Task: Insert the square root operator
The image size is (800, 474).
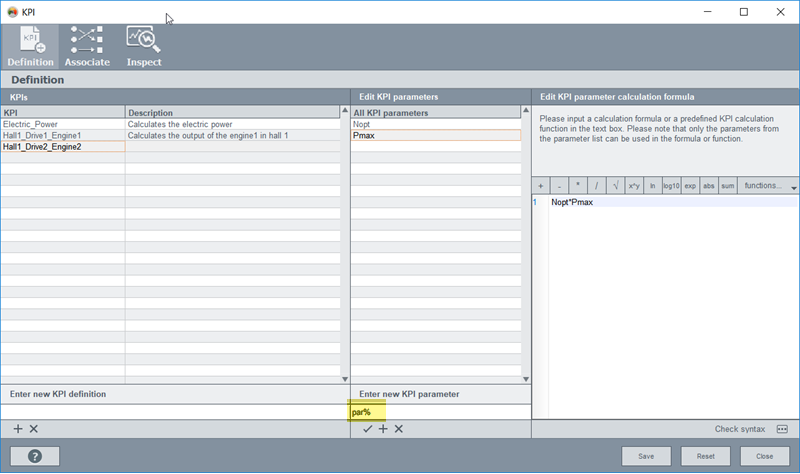Action: point(615,186)
